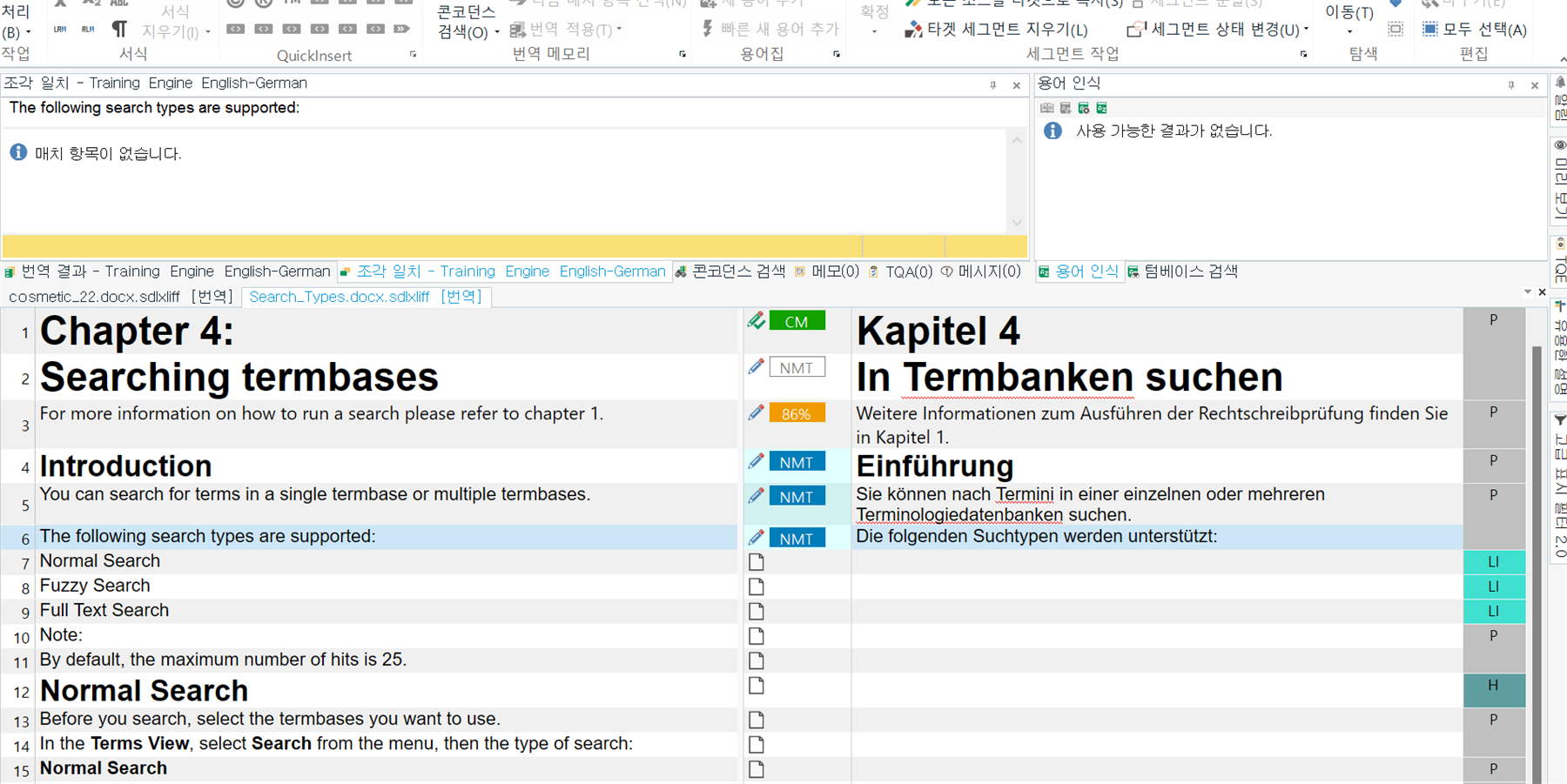The height and width of the screenshot is (784, 1567).
Task: Click the fourth green termbase icon in 용어 인식
Action: coord(1101,108)
